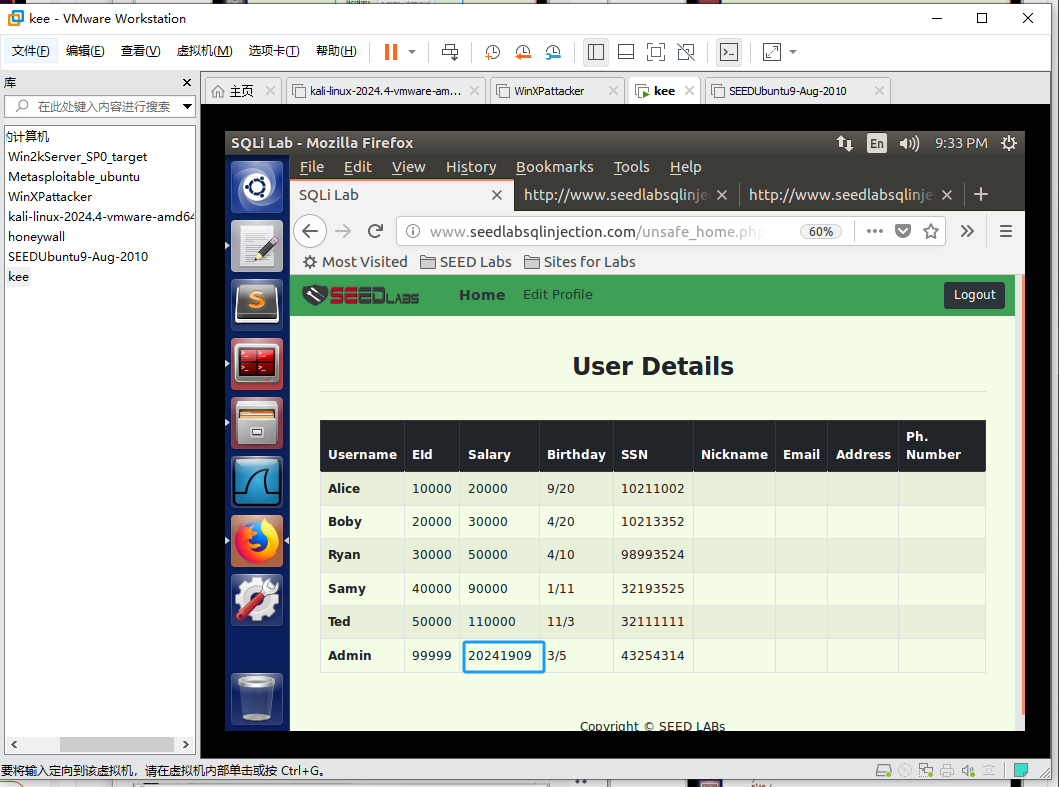Open page actions three-dot menu
The height and width of the screenshot is (787, 1059).
pyautogui.click(x=875, y=232)
